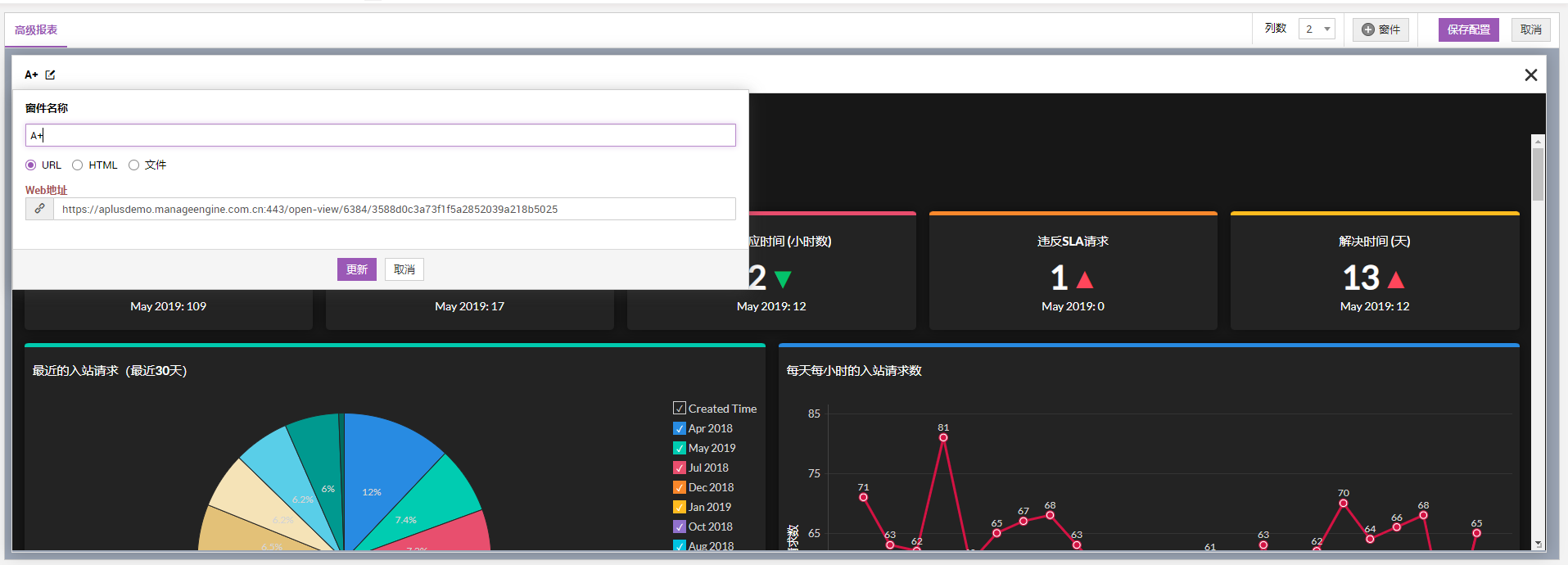Viewport: 1568px width, 565px height.
Task: Click the blue 12% slice of the pie chart
Action: point(385,467)
